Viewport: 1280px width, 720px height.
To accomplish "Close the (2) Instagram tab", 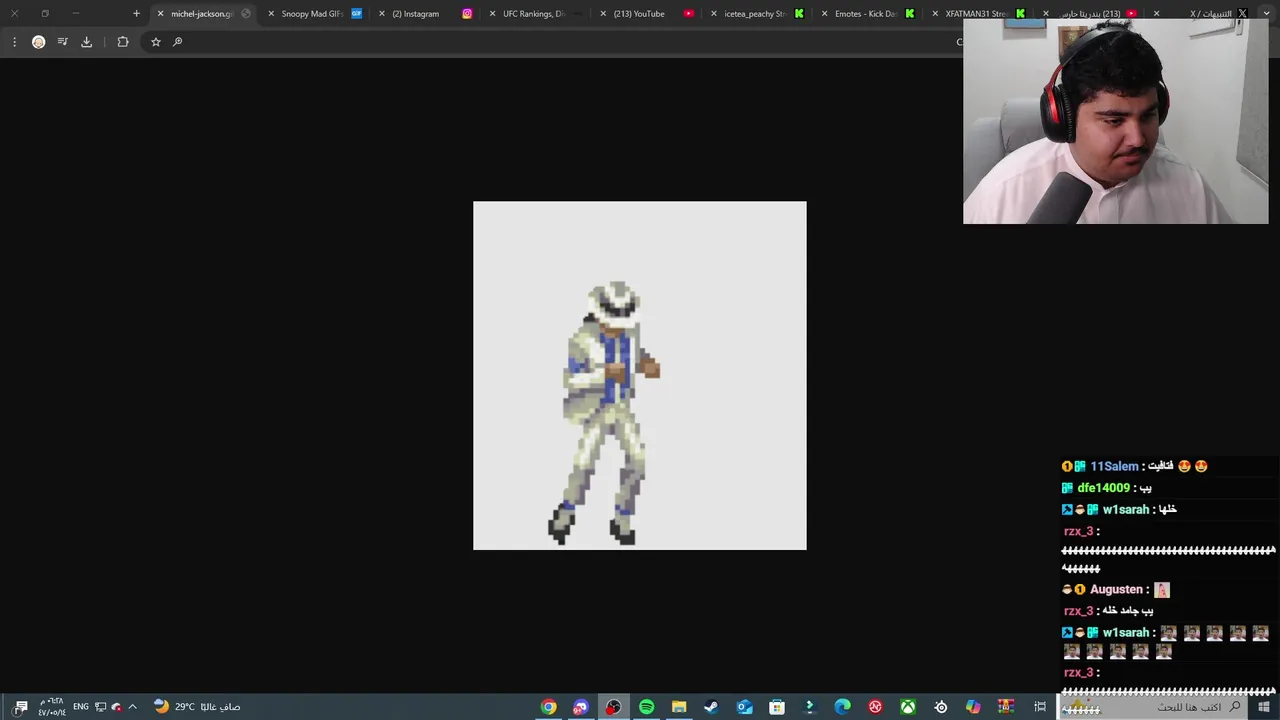I will point(382,14).
